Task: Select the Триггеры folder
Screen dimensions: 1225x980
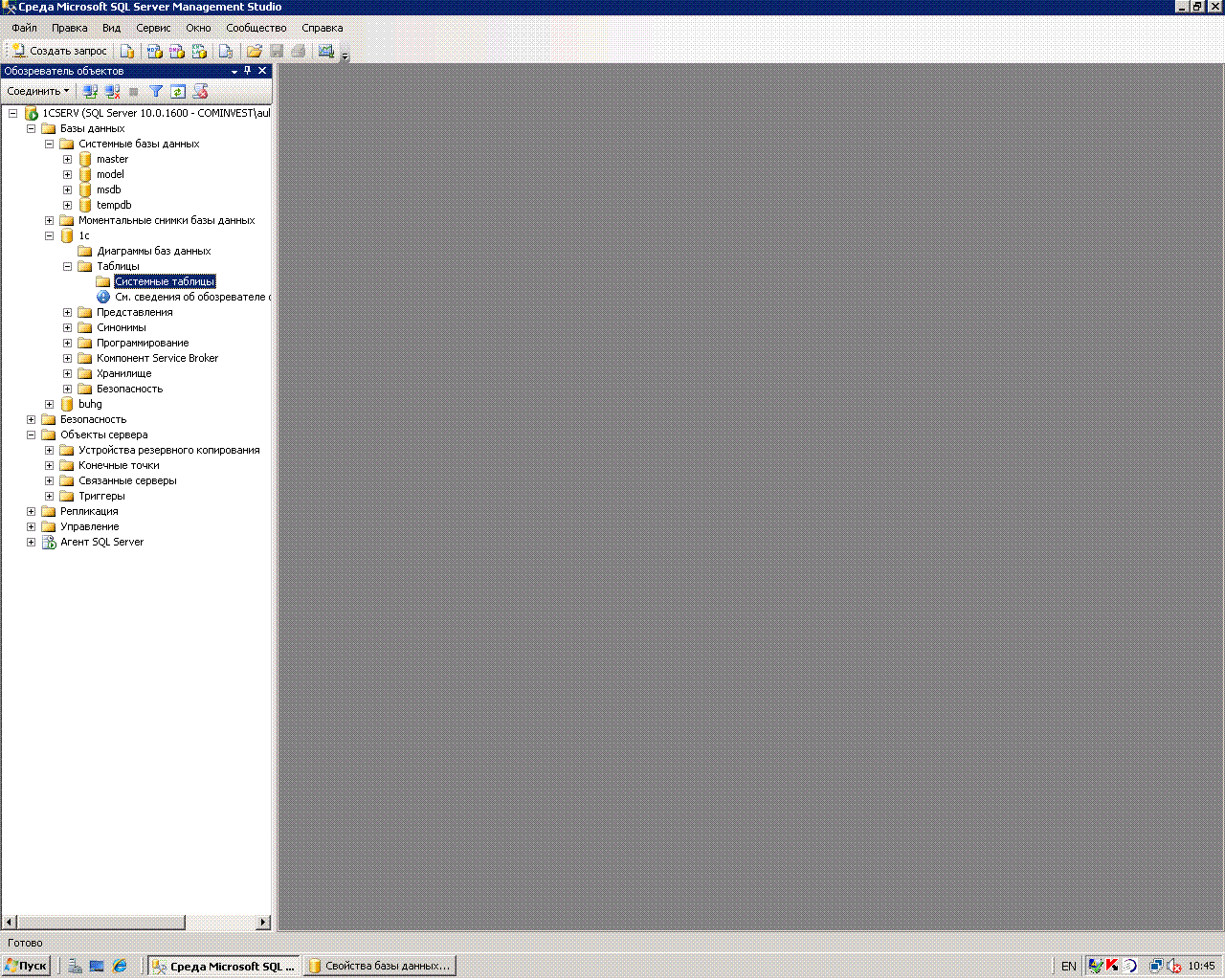Action: pyautogui.click(x=101, y=496)
